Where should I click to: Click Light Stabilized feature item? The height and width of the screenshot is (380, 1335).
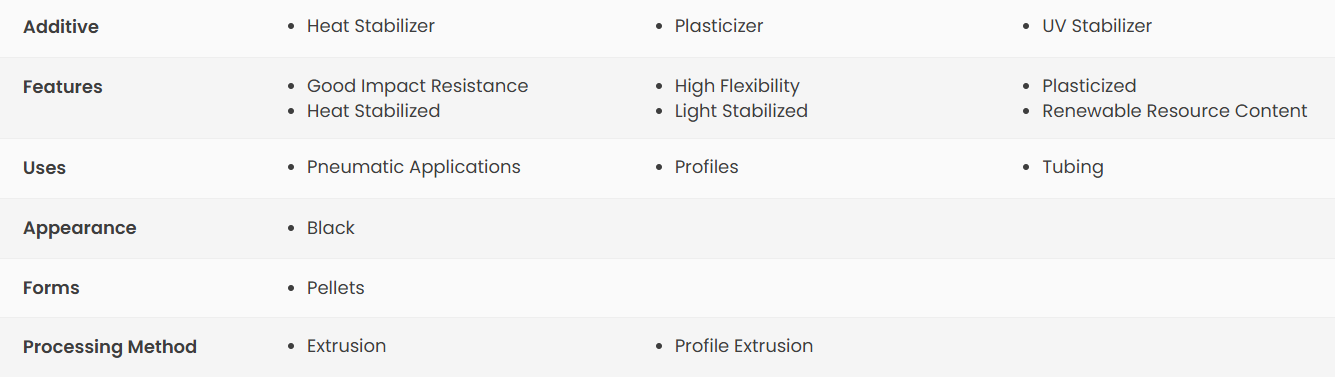point(741,111)
